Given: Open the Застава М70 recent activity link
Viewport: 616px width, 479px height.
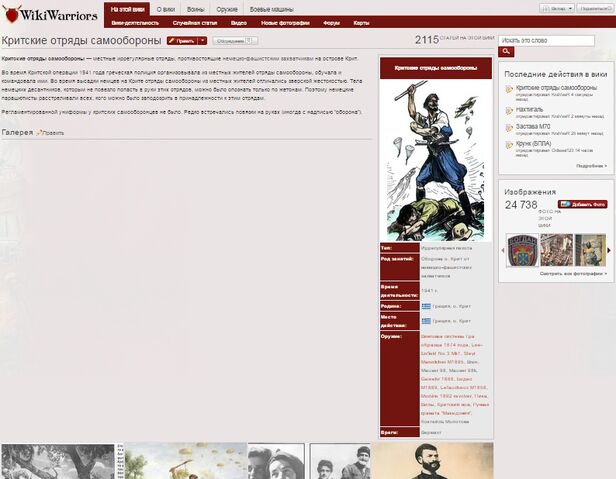Looking at the screenshot, I should 533,126.
